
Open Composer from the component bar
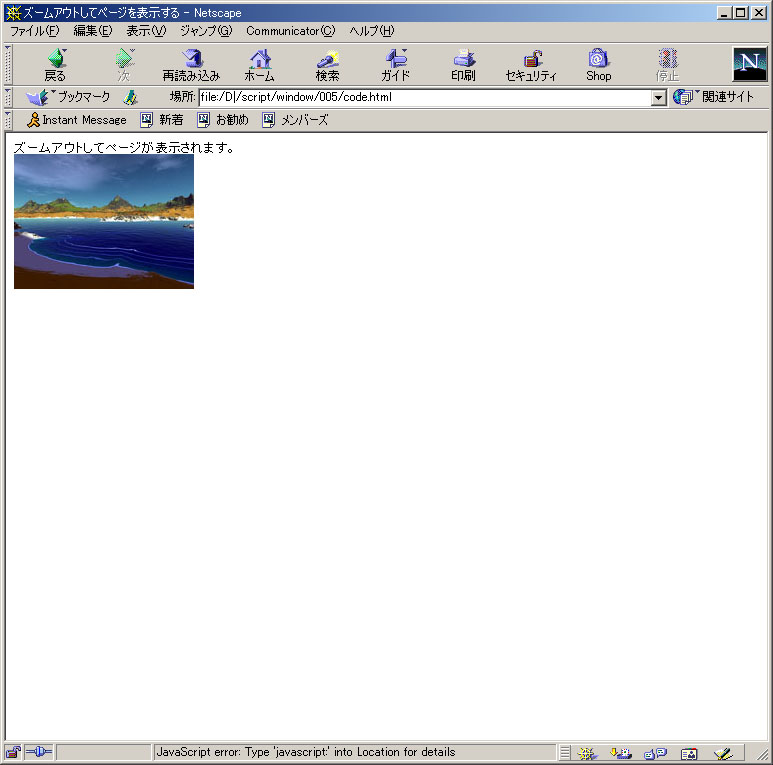(x=723, y=753)
